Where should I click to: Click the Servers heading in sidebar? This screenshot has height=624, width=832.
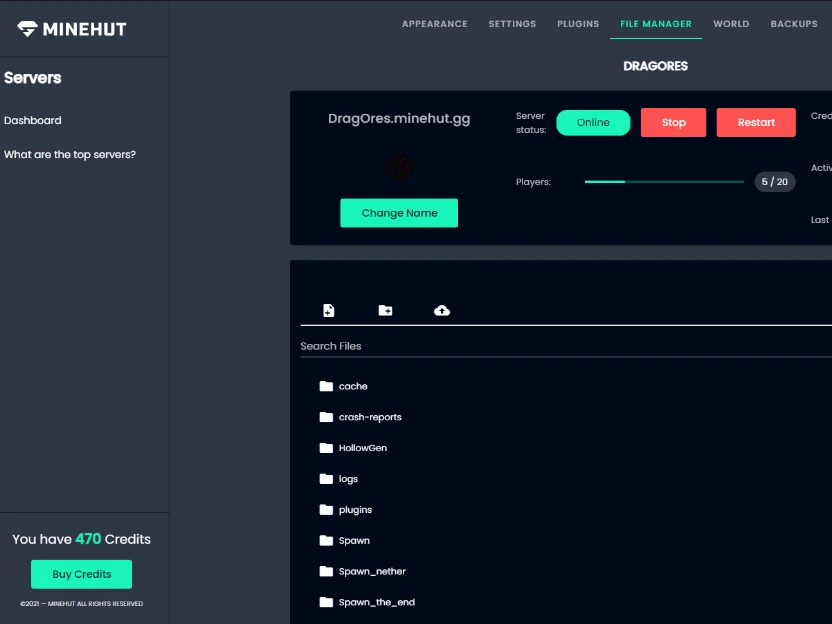tap(33, 78)
